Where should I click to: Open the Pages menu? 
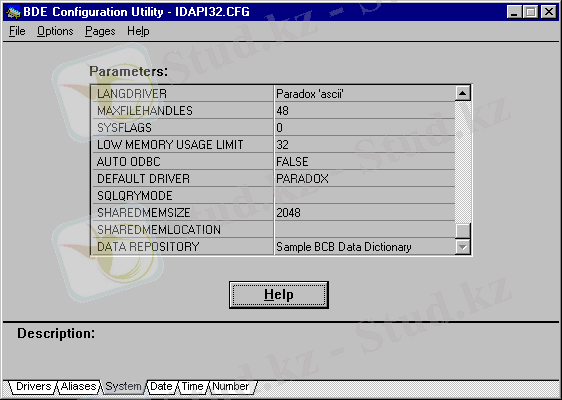[100, 32]
